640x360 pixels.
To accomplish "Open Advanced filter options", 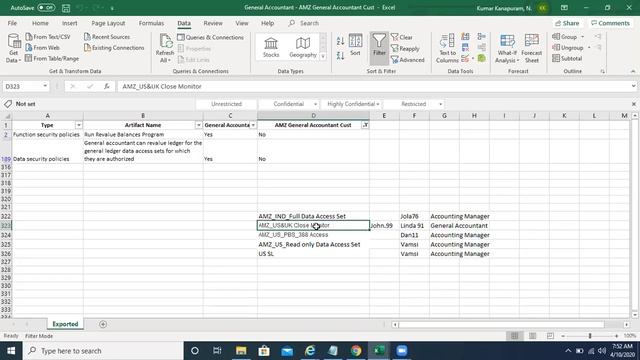I will [408, 60].
